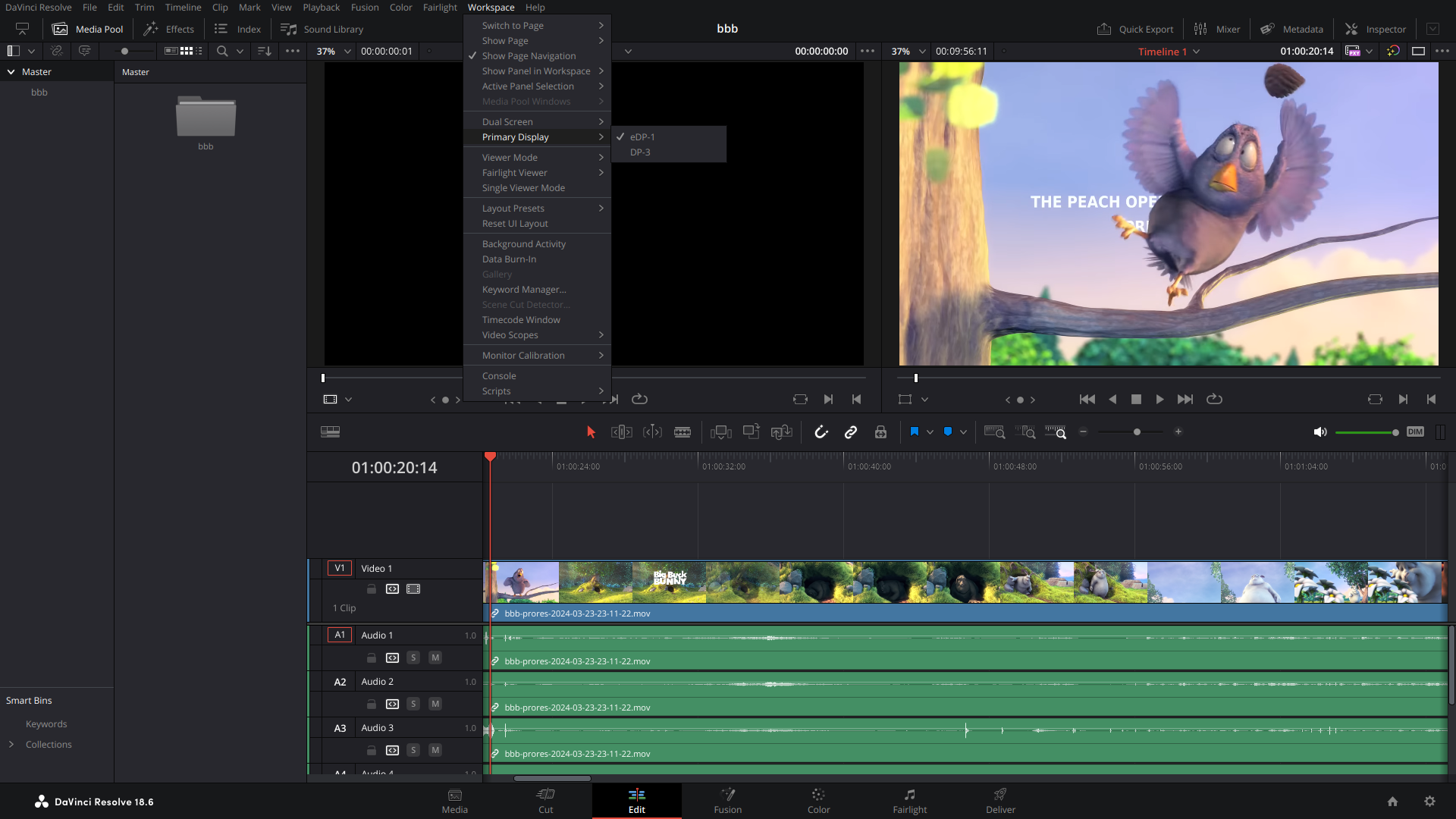The height and width of the screenshot is (819, 1456).
Task: Open Keyword Manager menu entry
Action: tap(537, 290)
